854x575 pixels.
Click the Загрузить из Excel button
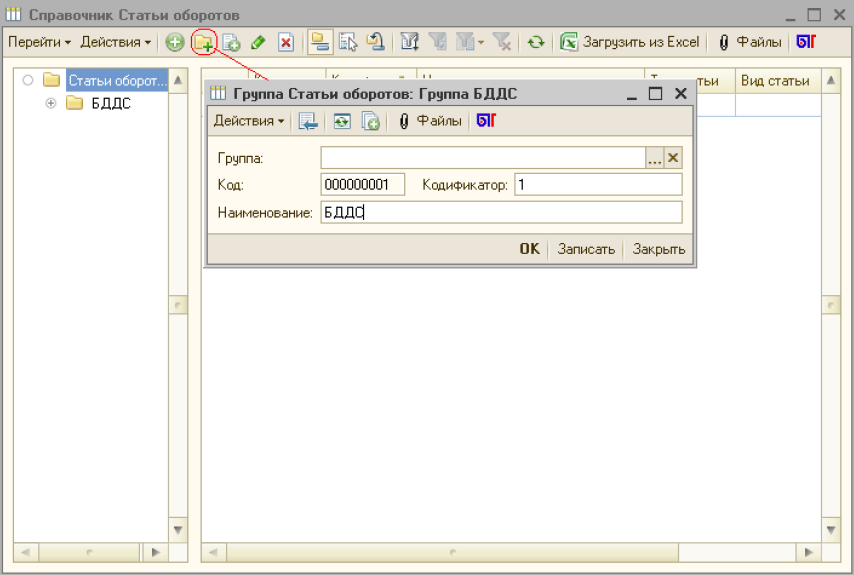coord(630,42)
